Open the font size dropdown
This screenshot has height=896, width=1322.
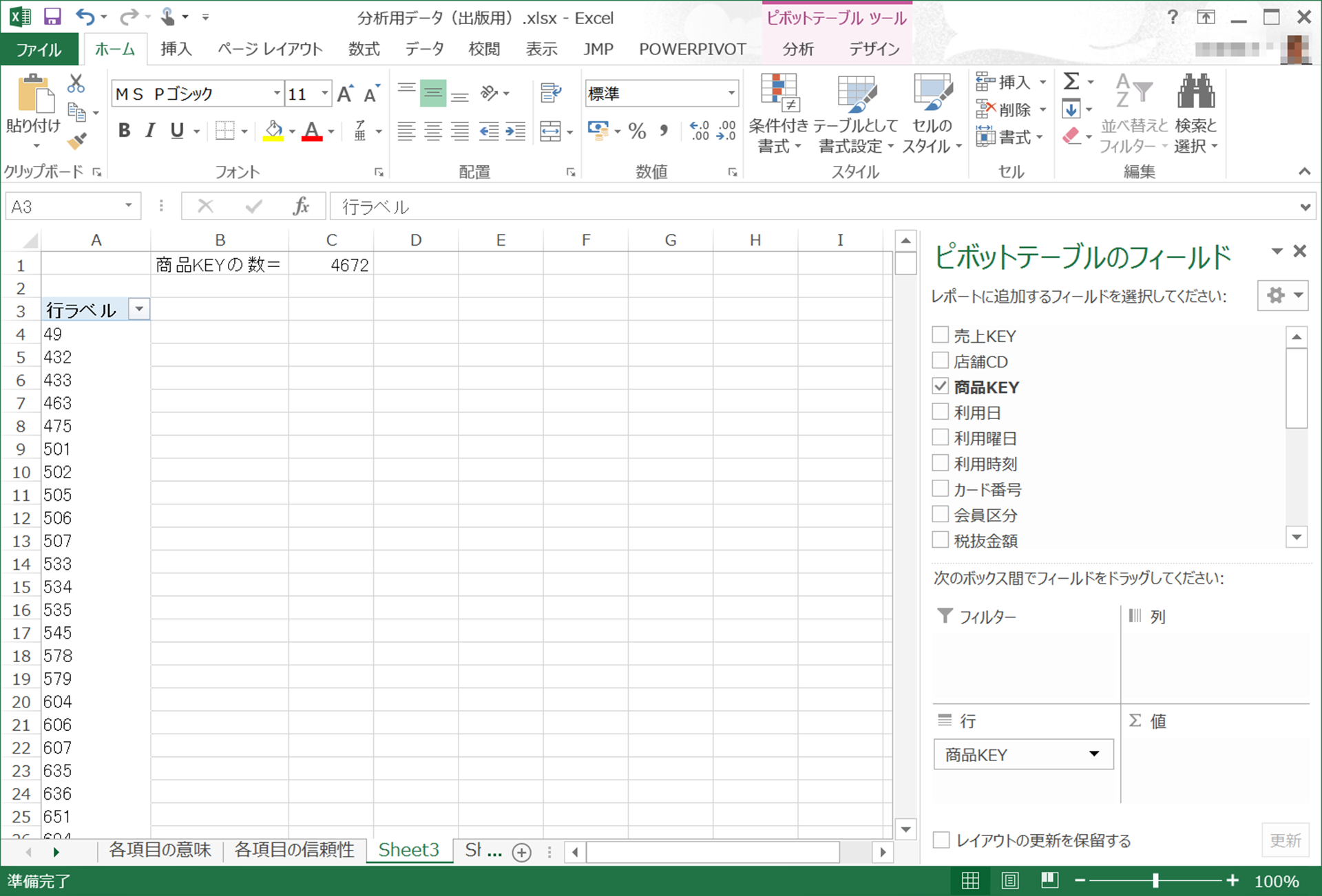click(x=324, y=93)
